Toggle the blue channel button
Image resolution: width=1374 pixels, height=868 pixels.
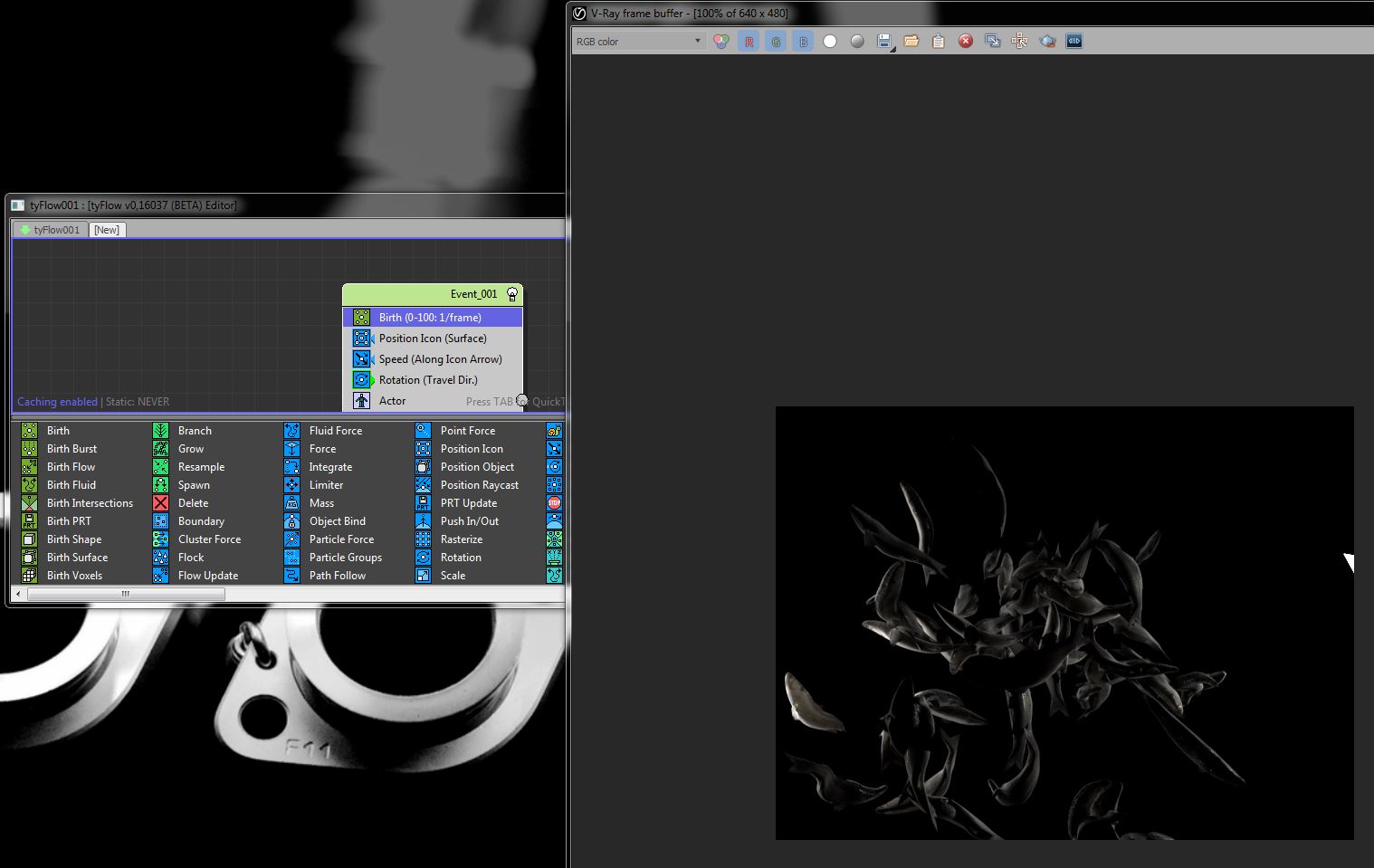pos(803,42)
